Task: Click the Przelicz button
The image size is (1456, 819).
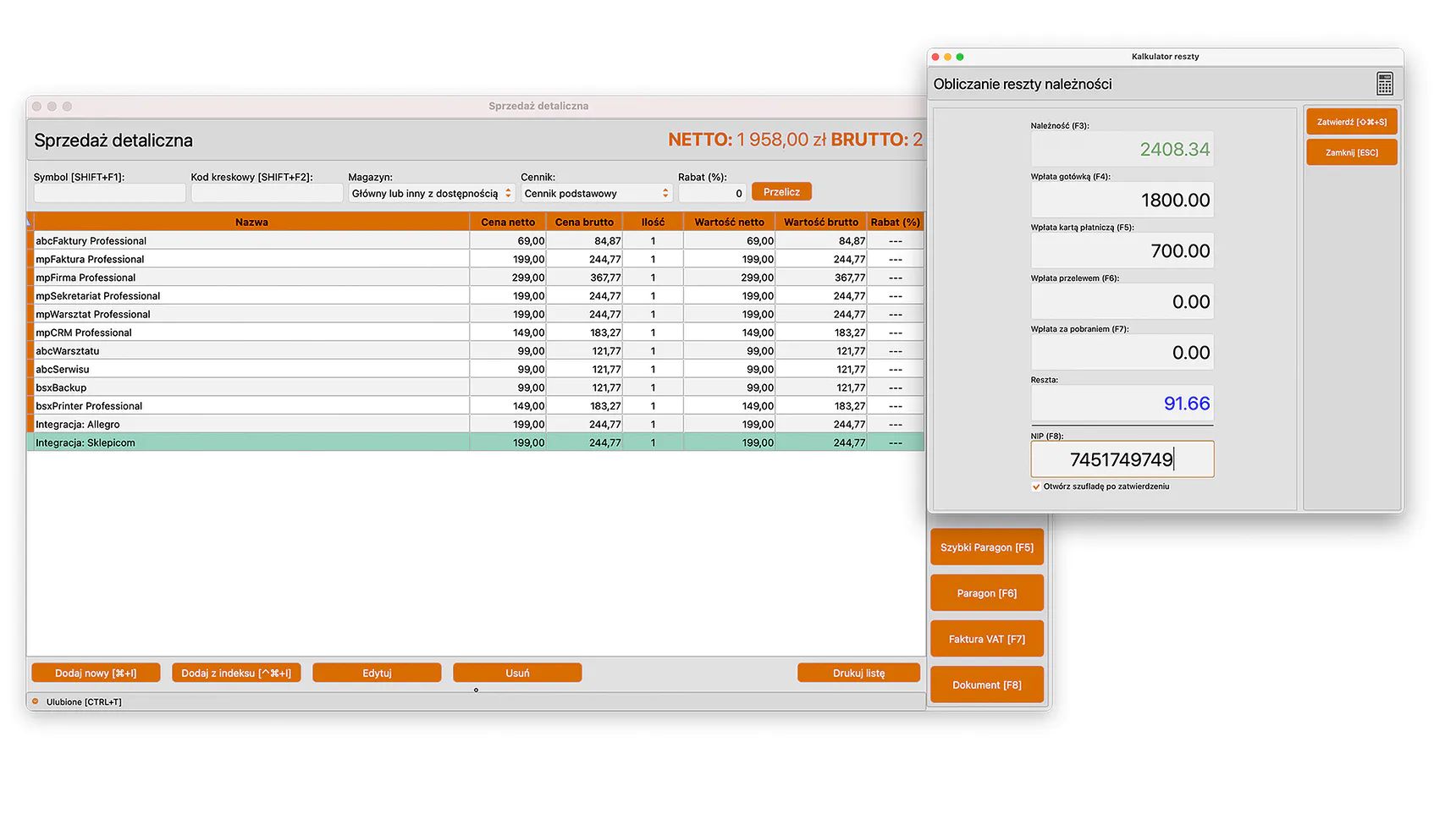Action: pos(781,192)
